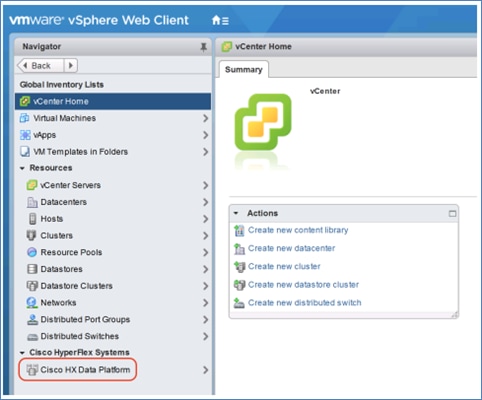Viewport: 482px width, 400px height.
Task: Open Cisco HX Data Platform
Action: [113, 370]
